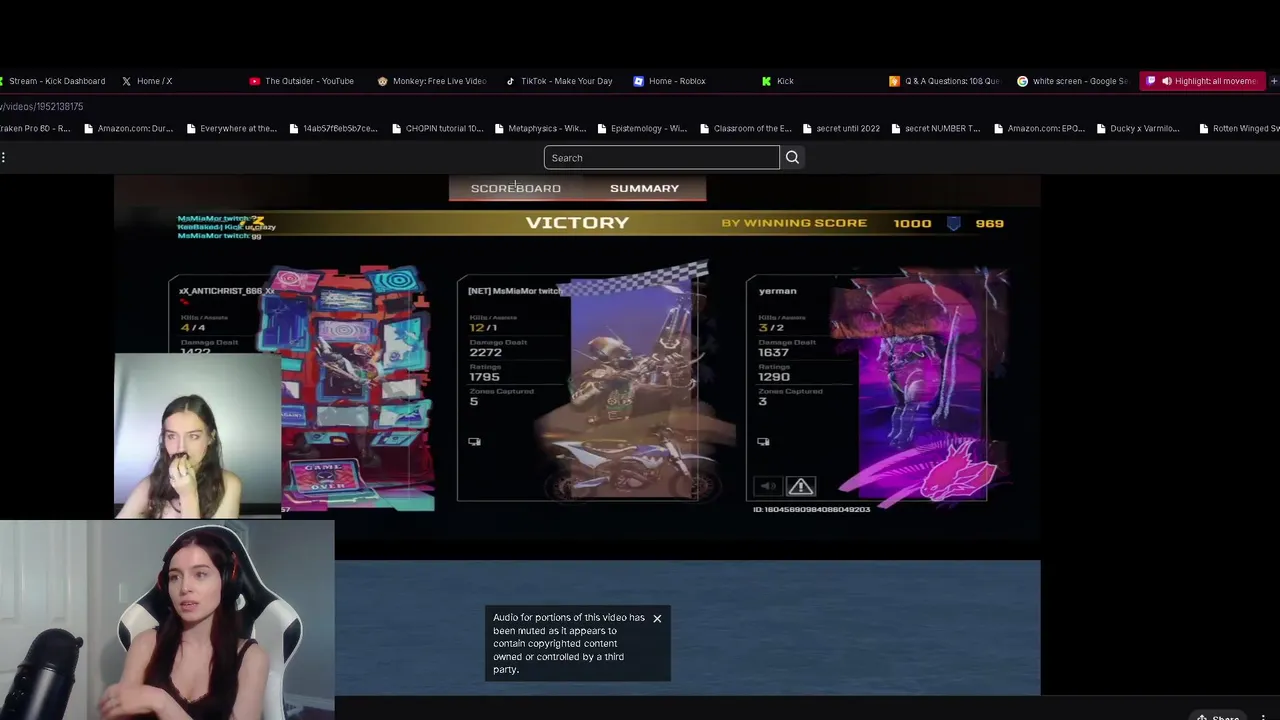
Task: Open the Amazon.com: EPO... bookmark
Action: [1039, 128]
